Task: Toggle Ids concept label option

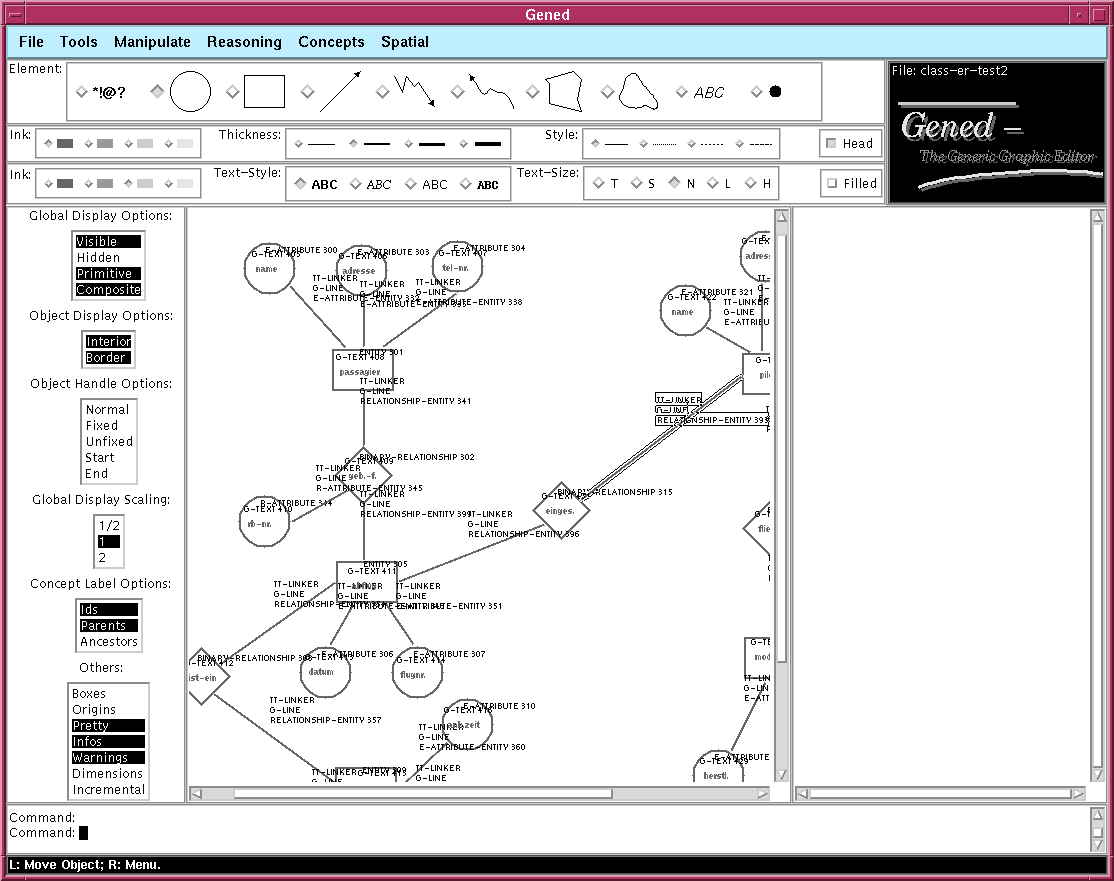Action: pos(109,610)
